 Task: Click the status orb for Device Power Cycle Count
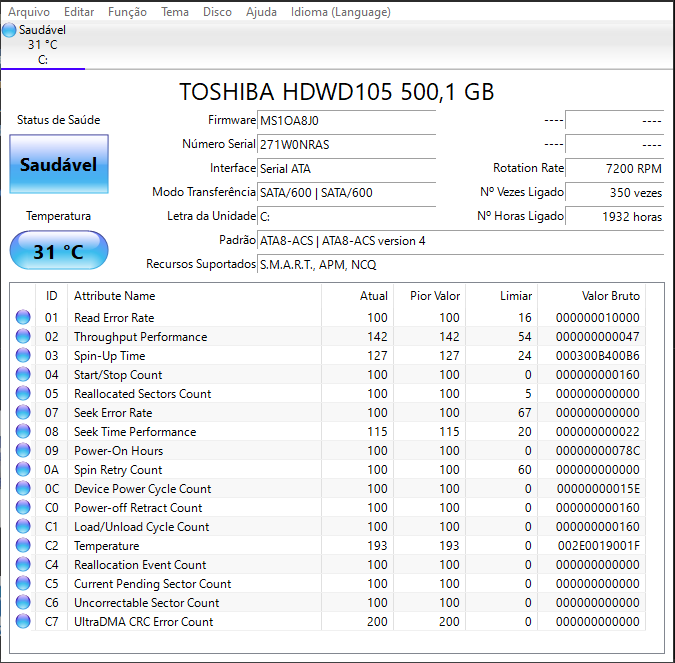[x=23, y=488]
